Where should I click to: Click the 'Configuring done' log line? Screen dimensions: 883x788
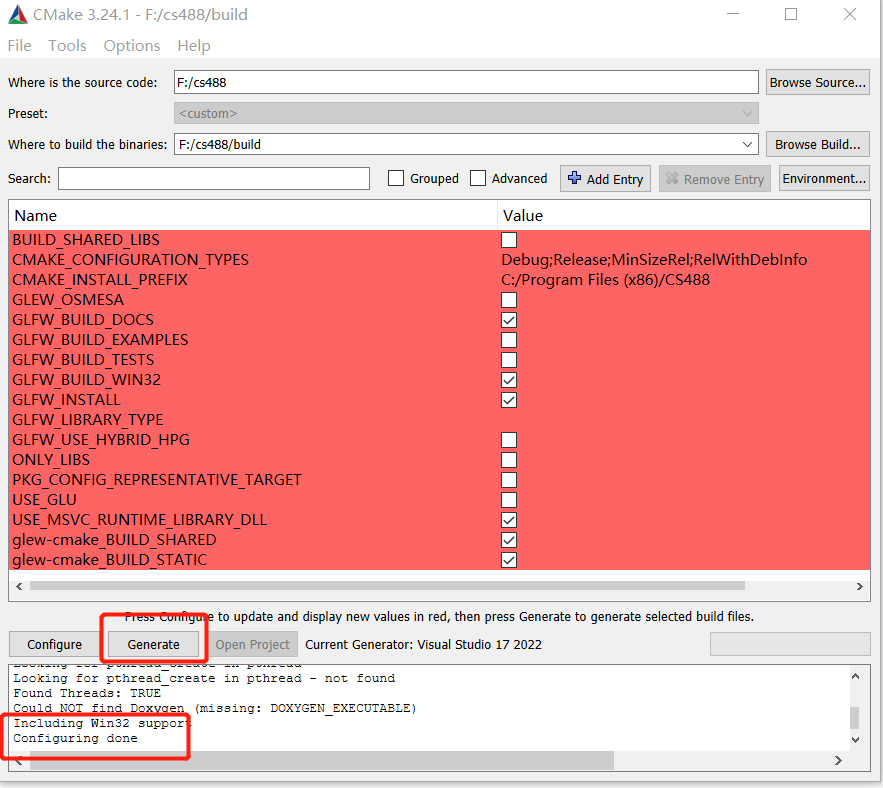point(75,738)
